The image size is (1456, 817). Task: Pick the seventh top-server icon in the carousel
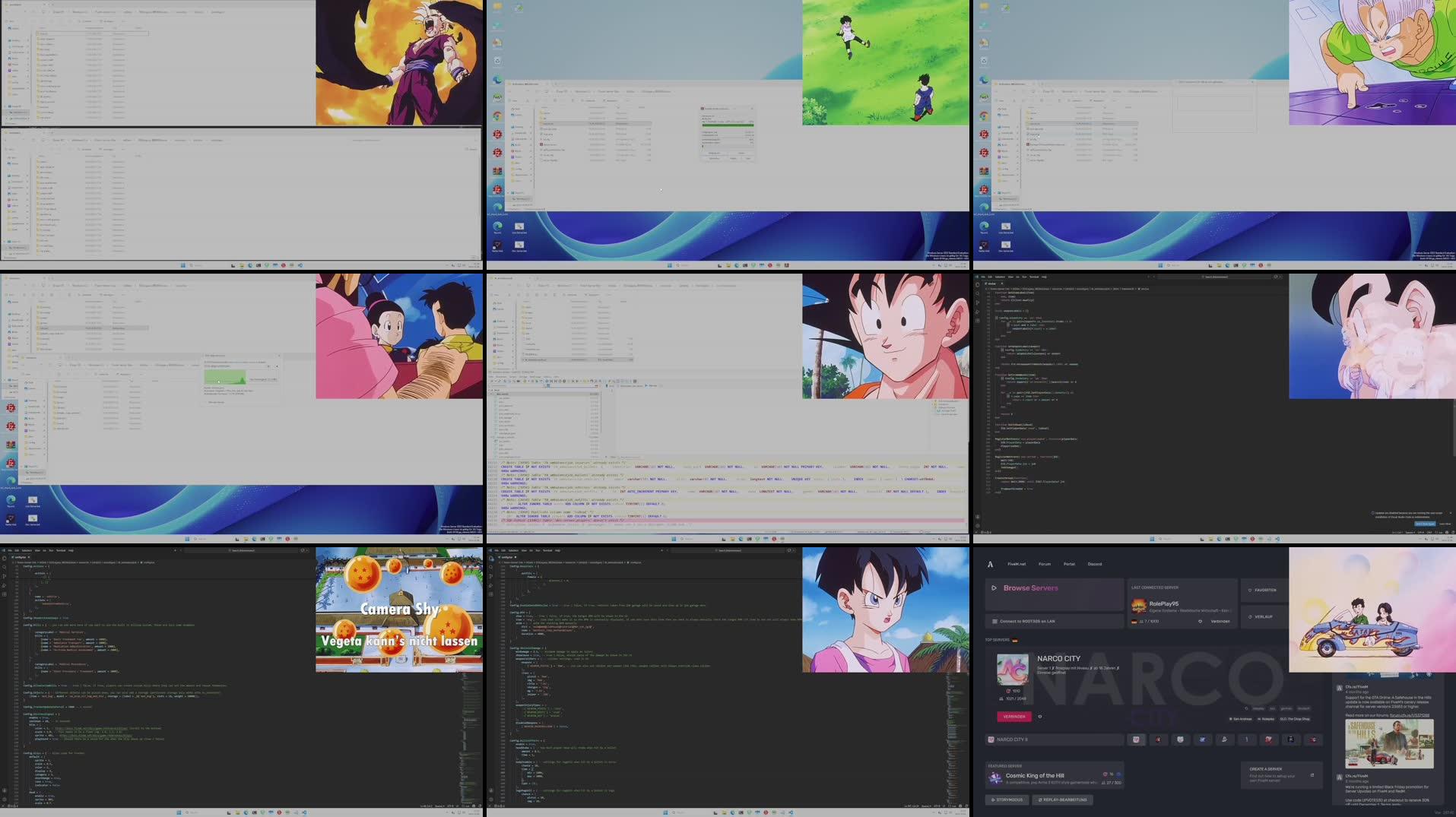pos(1269,739)
